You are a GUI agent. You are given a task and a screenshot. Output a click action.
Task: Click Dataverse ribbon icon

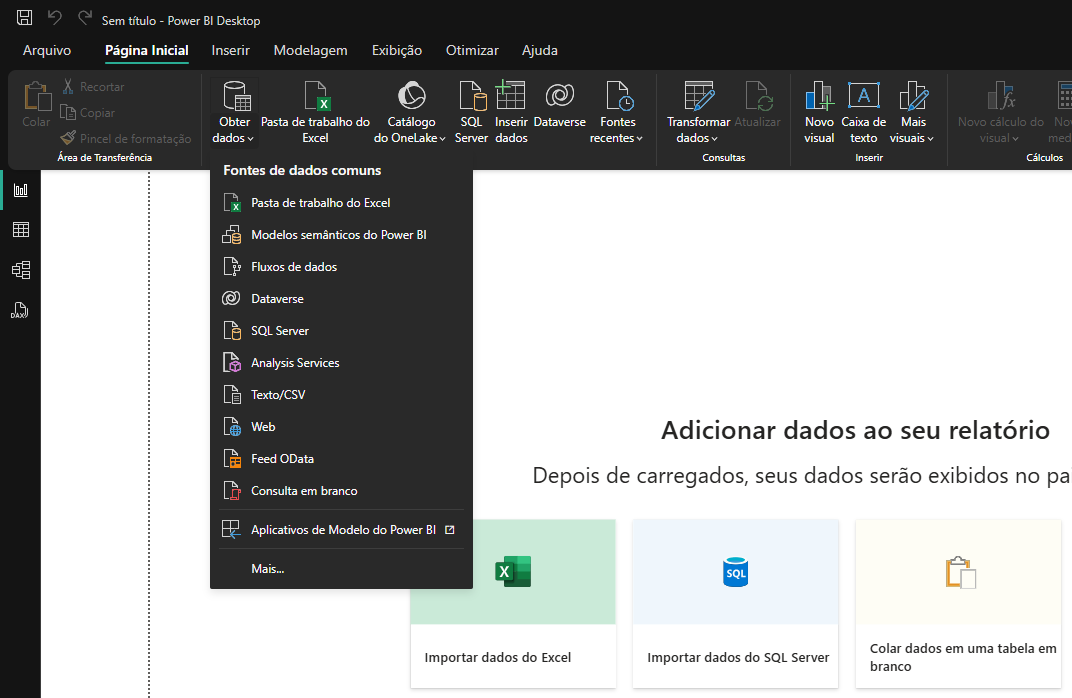click(x=559, y=96)
